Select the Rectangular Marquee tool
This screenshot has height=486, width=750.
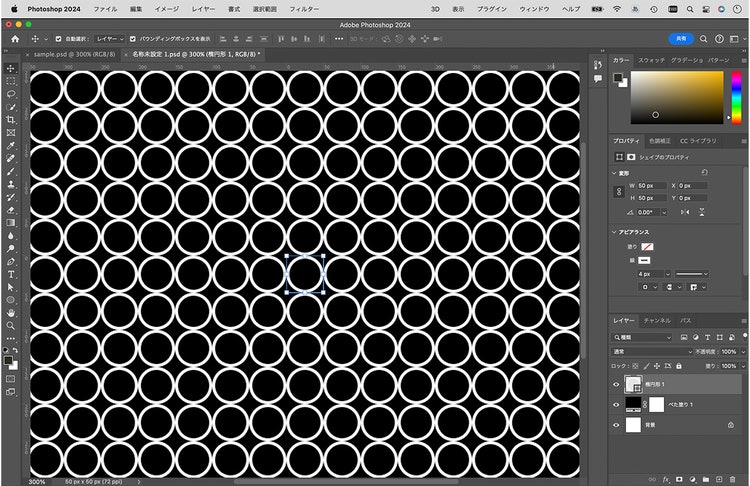pos(11,81)
